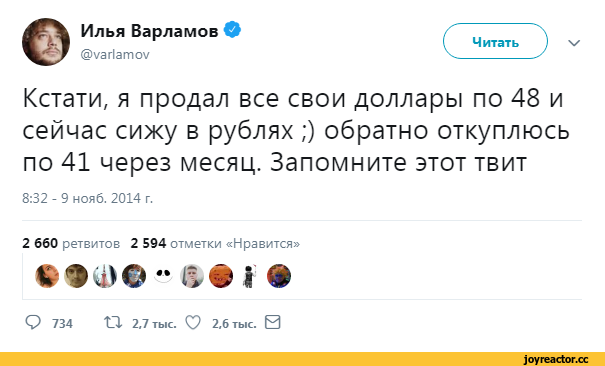The width and height of the screenshot is (605, 366).
Task: Open the @varlamov handle link
Action: 115,55
